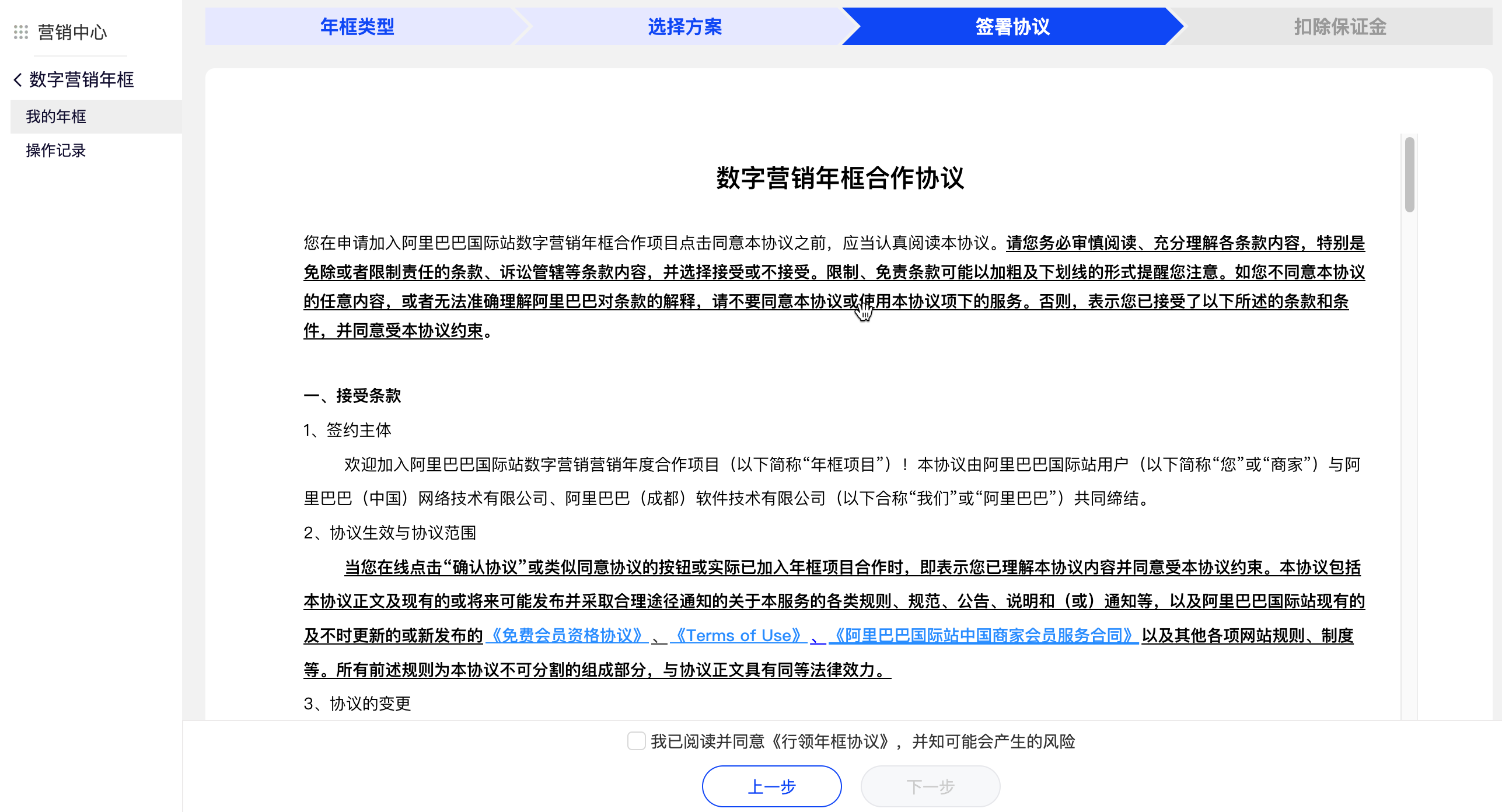1502x812 pixels.
Task: Click the 一、接受条款 heading
Action: [352, 395]
